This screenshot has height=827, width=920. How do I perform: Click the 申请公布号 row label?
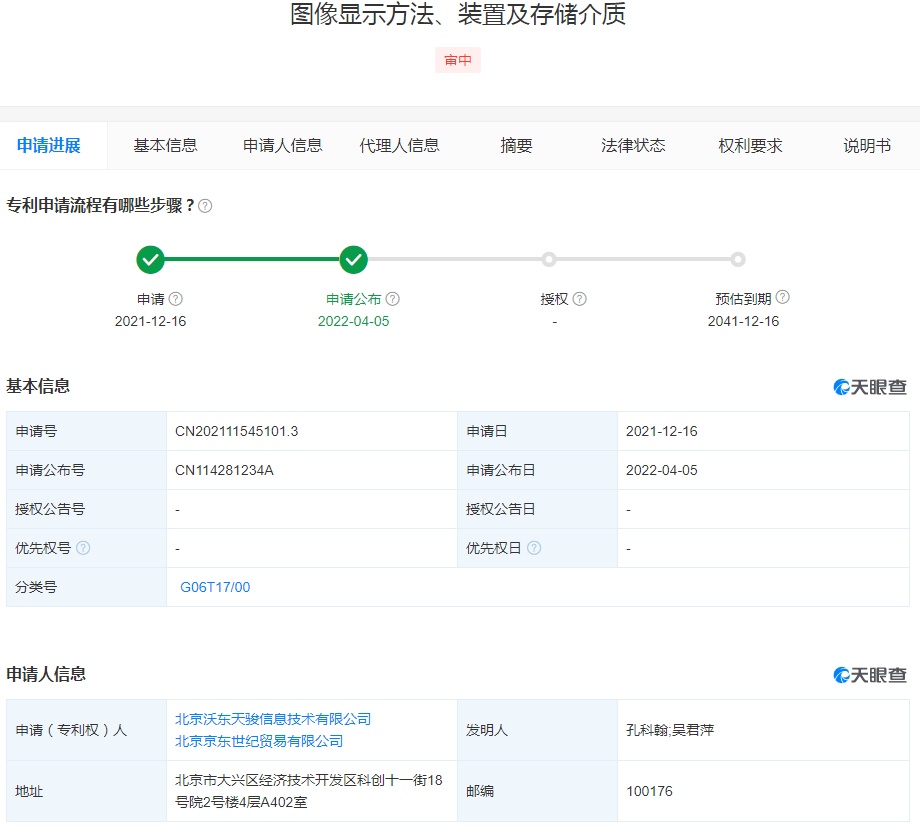click(x=50, y=470)
